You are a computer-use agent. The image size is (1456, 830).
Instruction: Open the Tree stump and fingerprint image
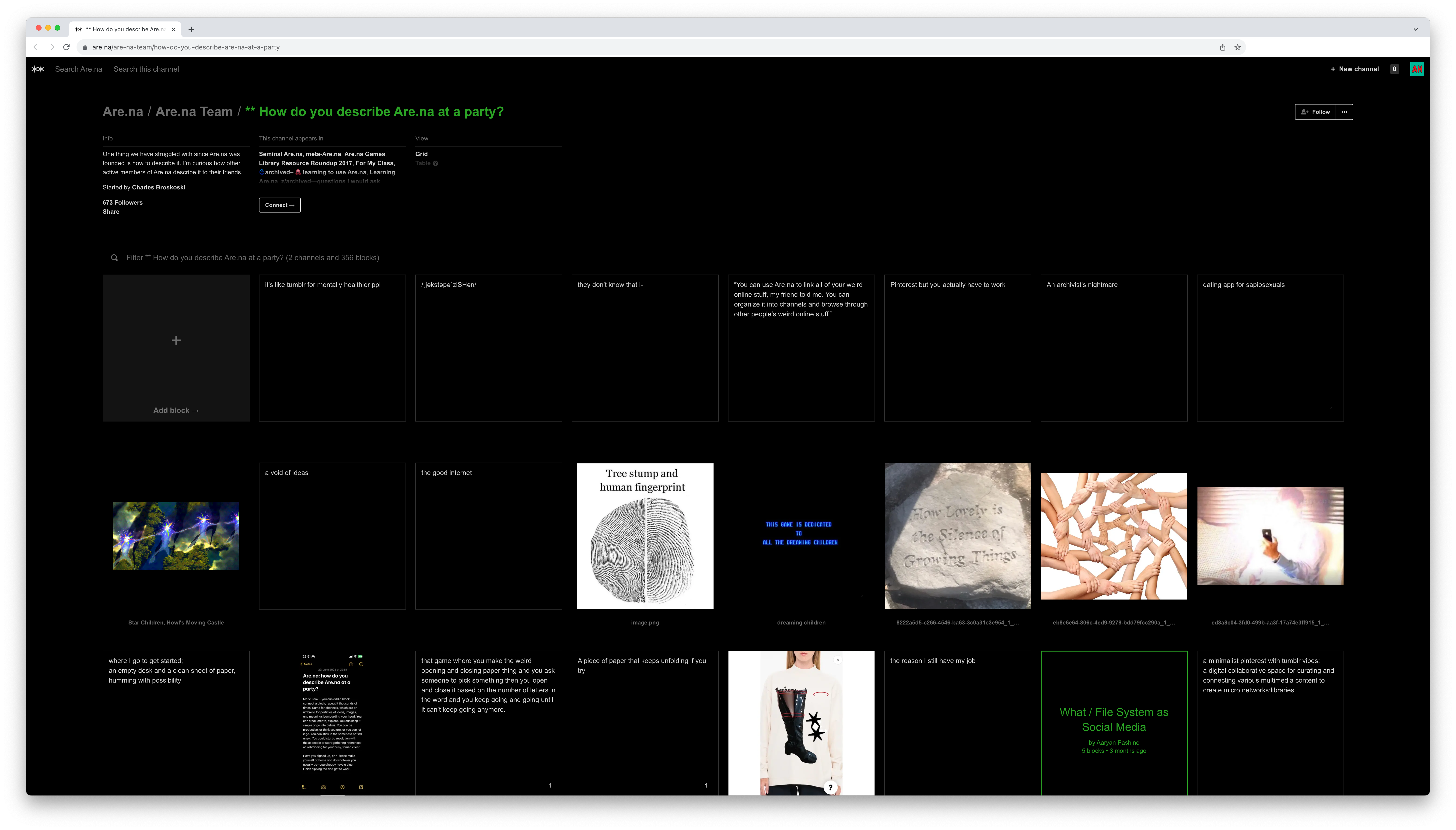[645, 536]
